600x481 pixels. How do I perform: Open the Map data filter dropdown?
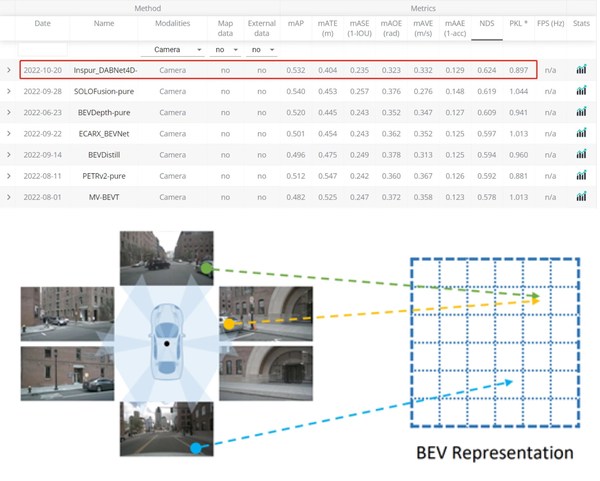coord(225,49)
